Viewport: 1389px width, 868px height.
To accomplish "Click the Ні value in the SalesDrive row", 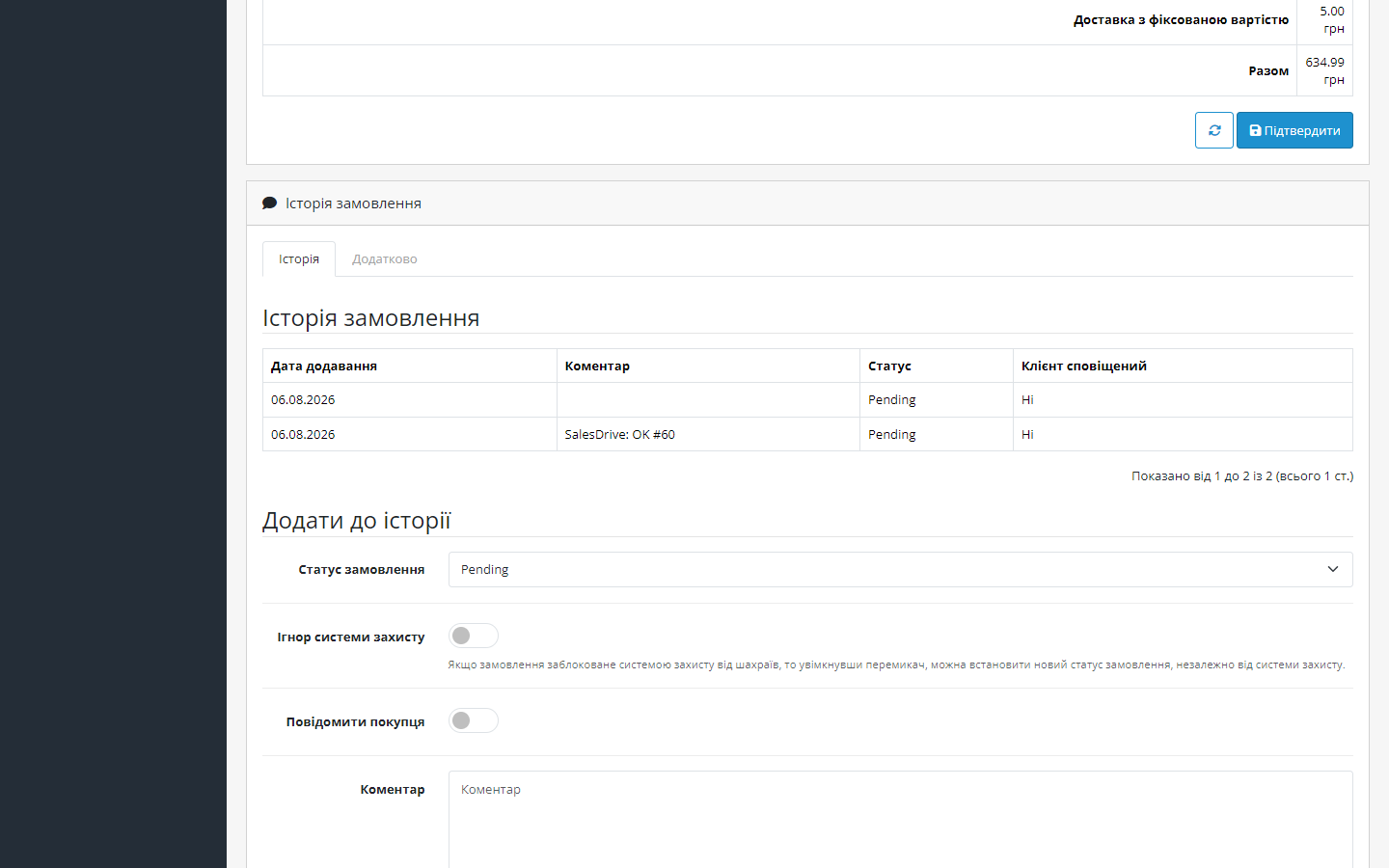I will (x=1027, y=434).
